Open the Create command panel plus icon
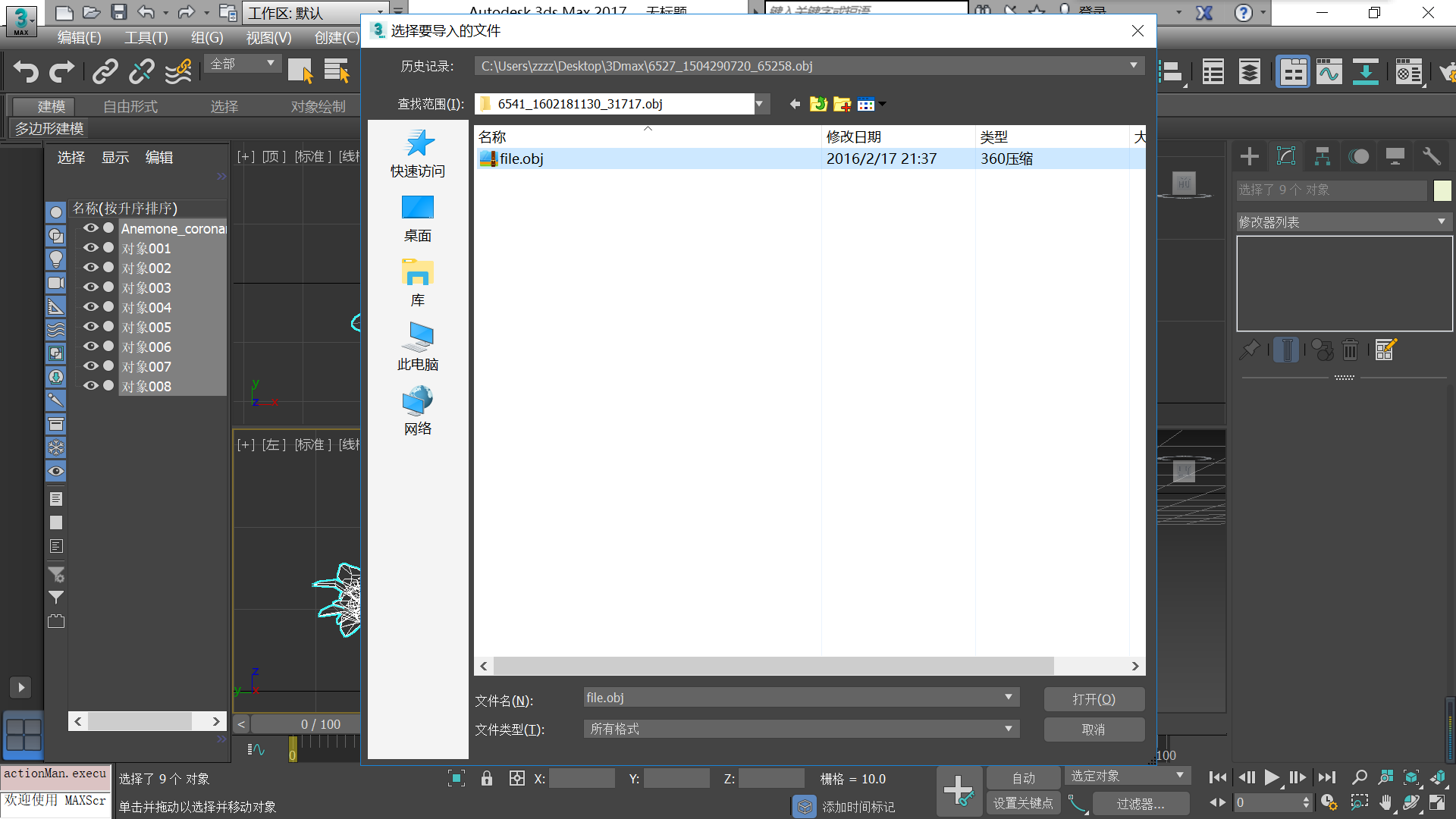This screenshot has width=1456, height=819. tap(1249, 157)
